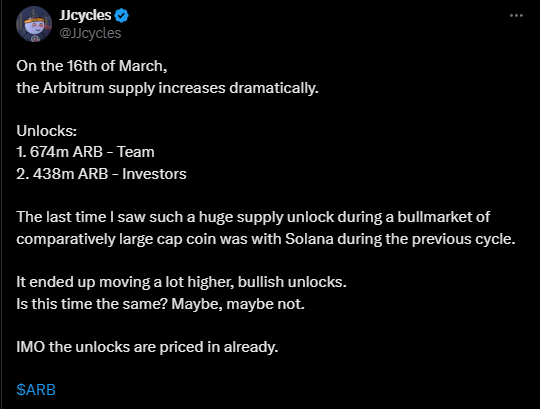Click the line "On the 16th of March,"
Viewport: 540px width, 409px height.
coord(92,66)
